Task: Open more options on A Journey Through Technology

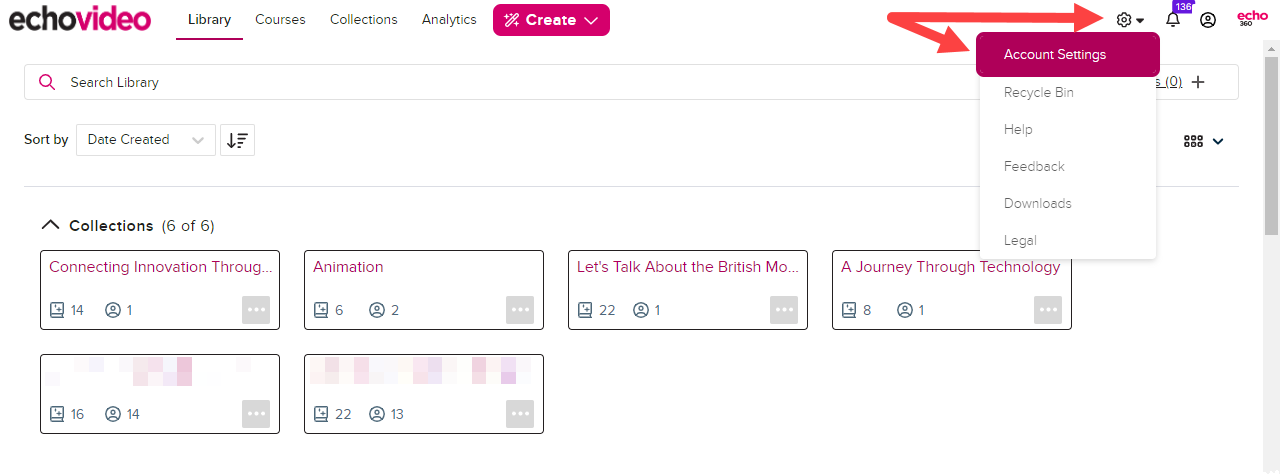Action: coord(1048,310)
